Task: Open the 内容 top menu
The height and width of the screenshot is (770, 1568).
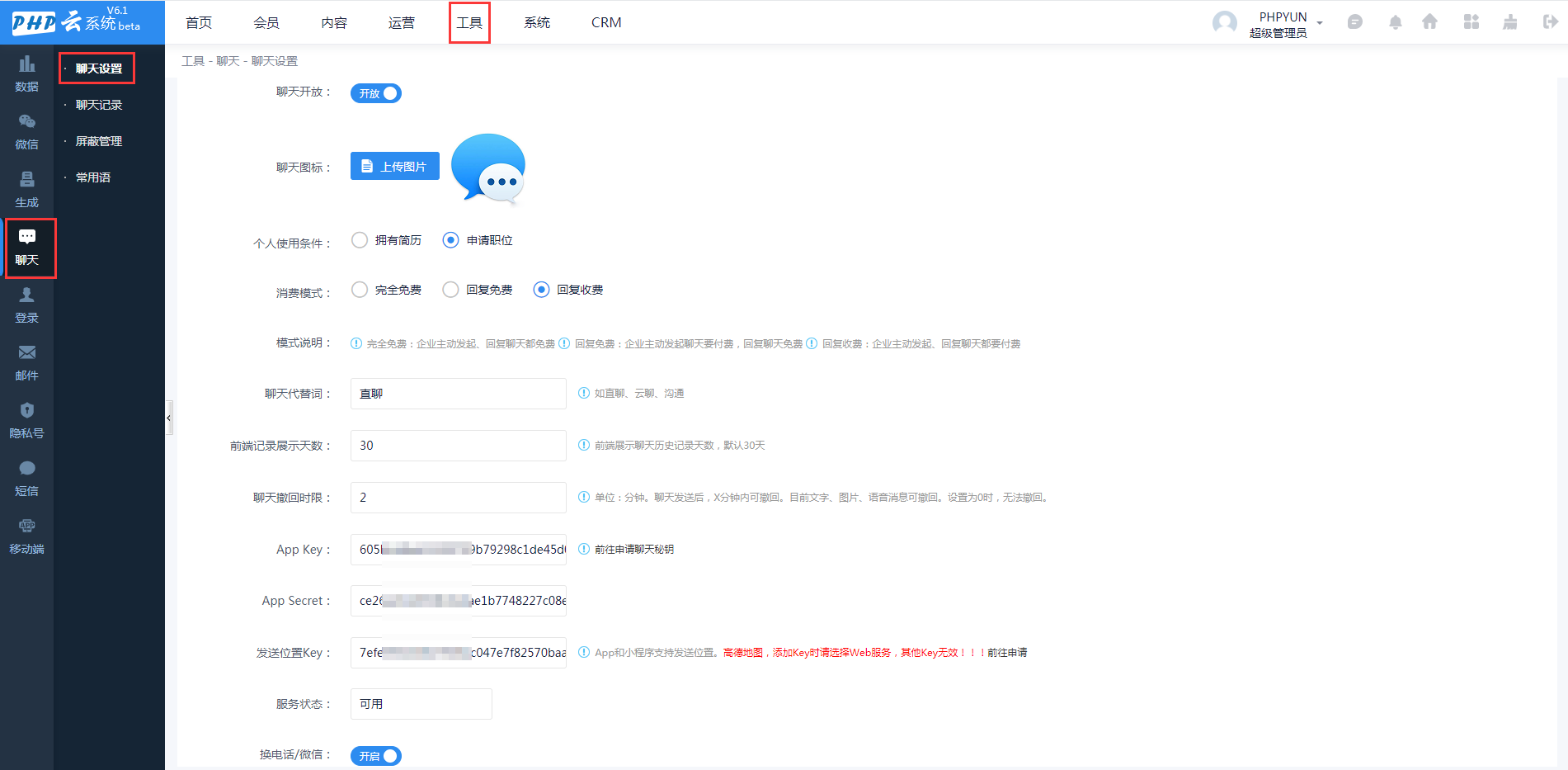Action: click(x=334, y=22)
